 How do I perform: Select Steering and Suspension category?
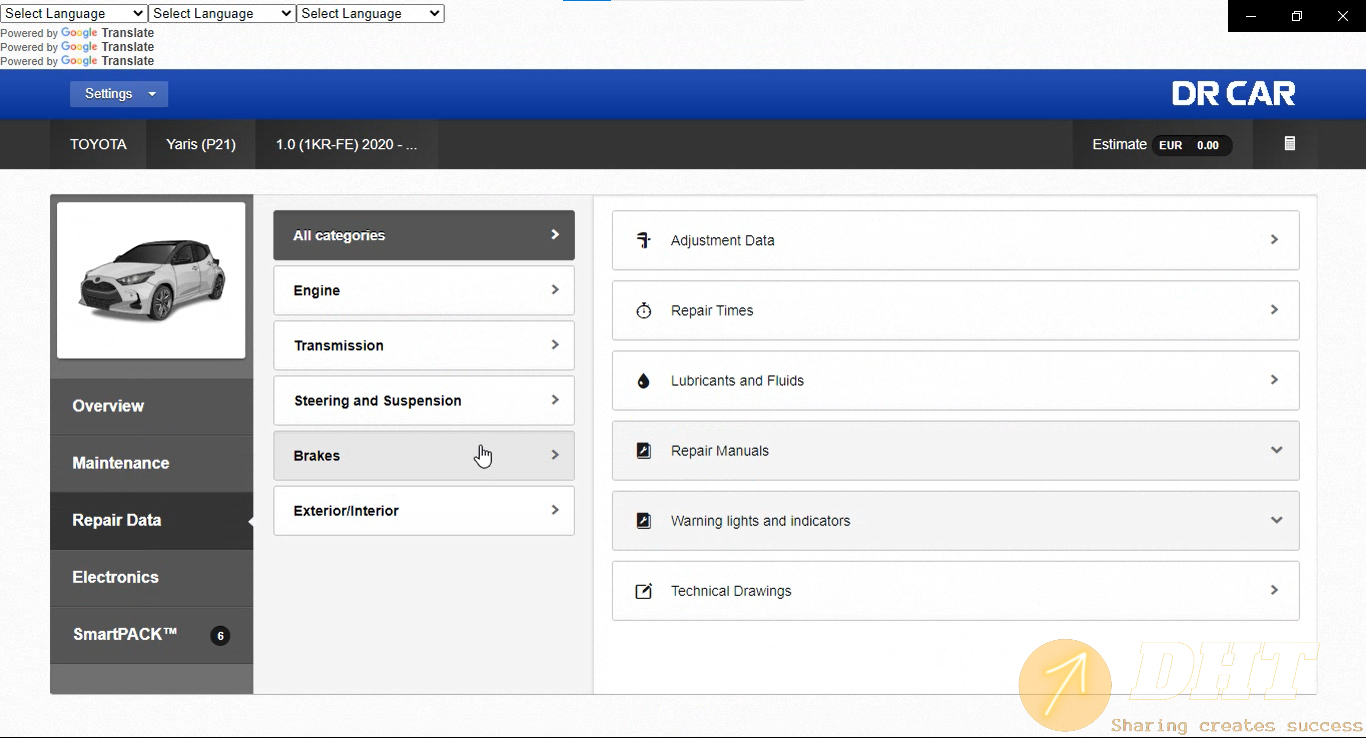coord(424,400)
